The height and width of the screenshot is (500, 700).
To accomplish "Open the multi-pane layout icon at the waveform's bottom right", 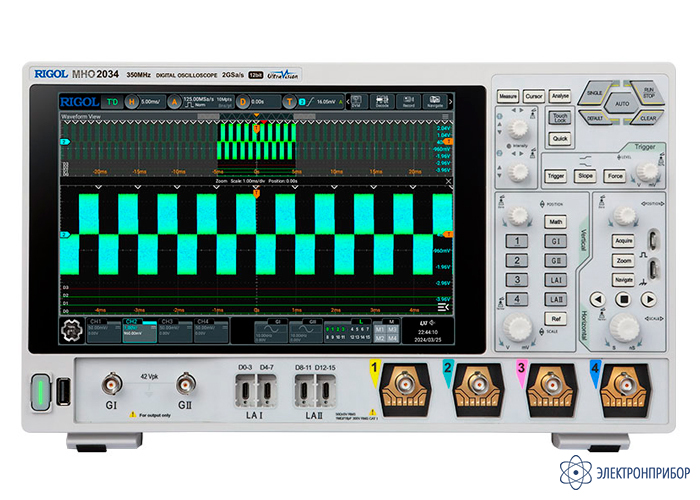I will (443, 307).
